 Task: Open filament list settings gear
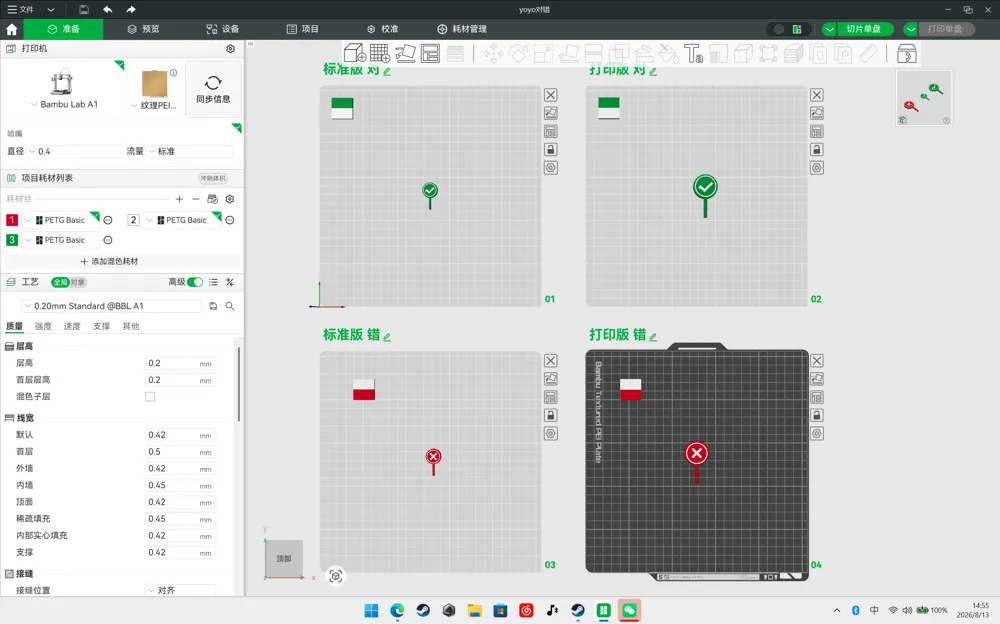pyautogui.click(x=230, y=199)
